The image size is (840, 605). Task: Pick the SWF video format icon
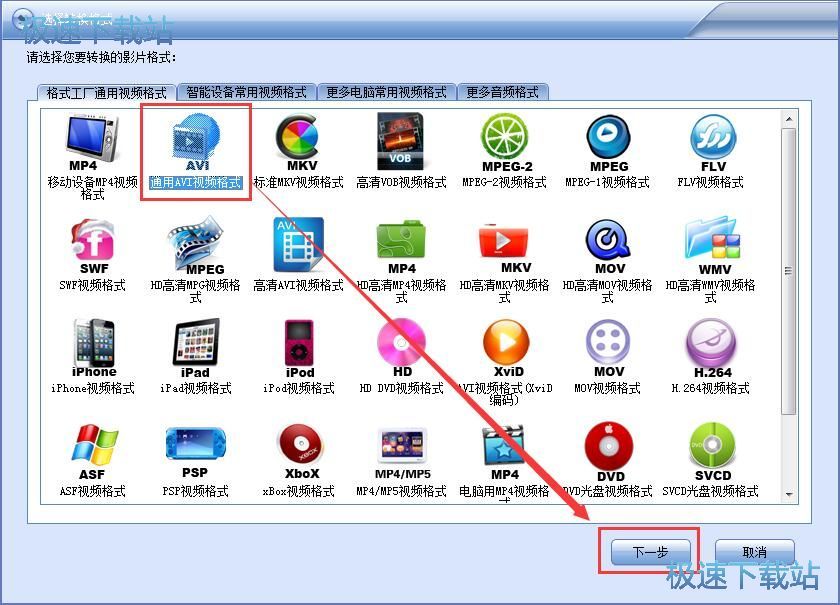93,247
